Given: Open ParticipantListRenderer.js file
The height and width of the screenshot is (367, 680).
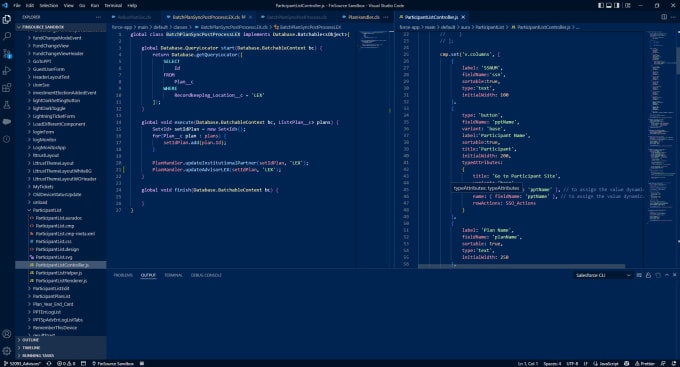Looking at the screenshot, I should tap(61, 281).
